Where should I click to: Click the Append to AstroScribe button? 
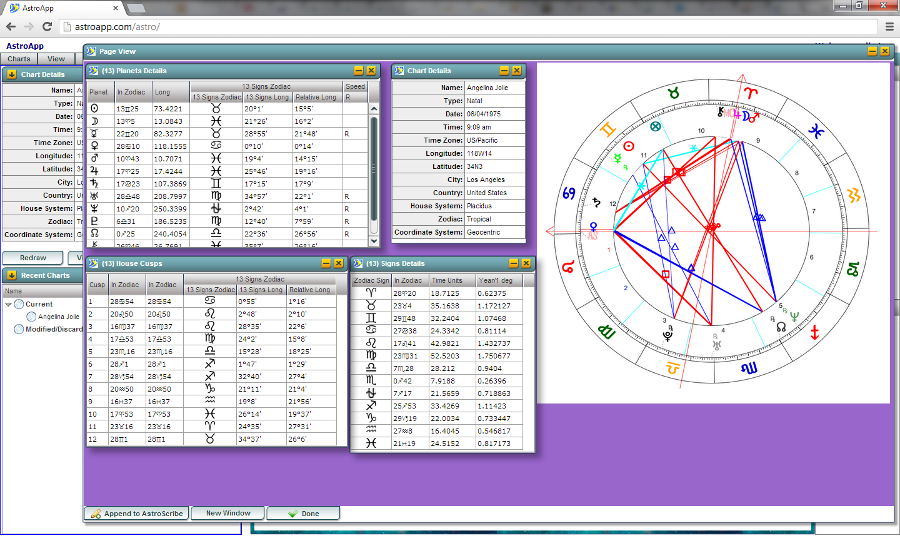pos(136,513)
